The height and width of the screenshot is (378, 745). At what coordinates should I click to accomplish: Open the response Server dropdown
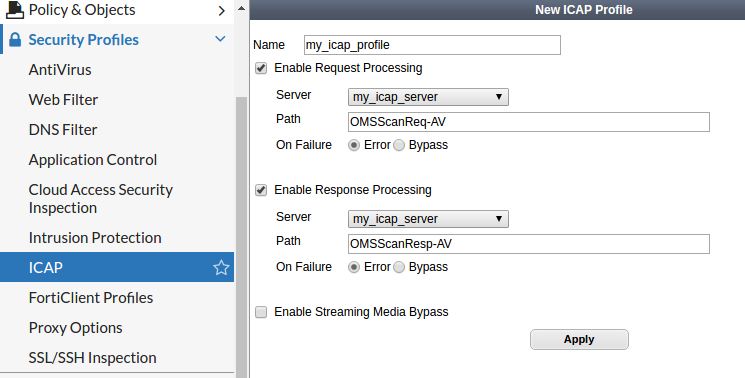[x=428, y=219]
